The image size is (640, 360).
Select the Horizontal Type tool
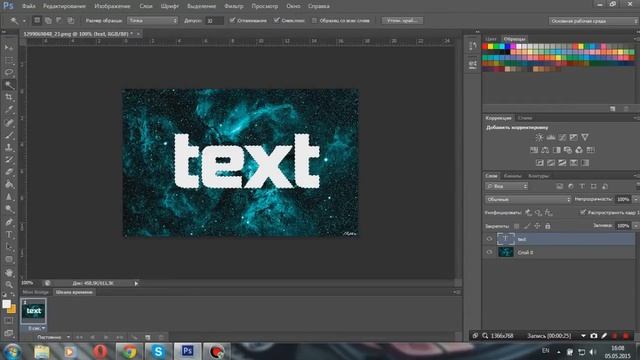[9, 235]
